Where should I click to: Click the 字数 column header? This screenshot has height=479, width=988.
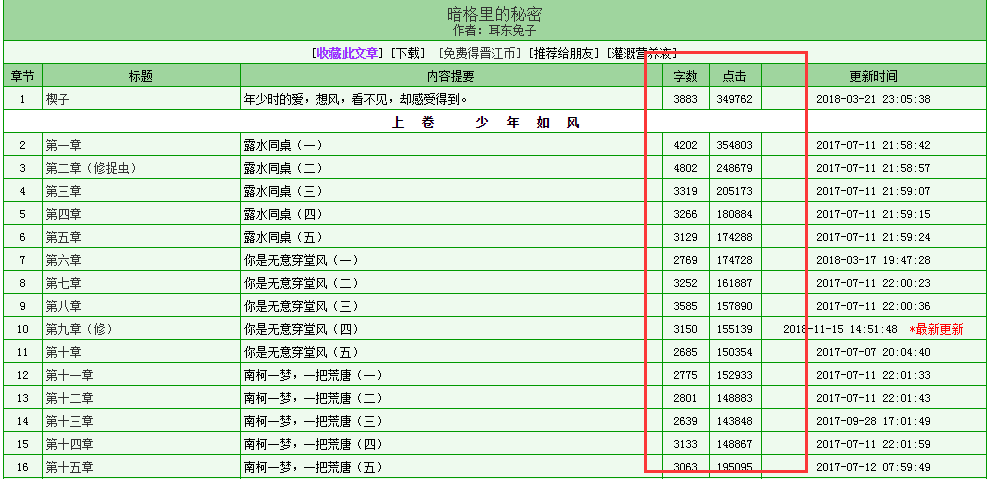(x=686, y=76)
